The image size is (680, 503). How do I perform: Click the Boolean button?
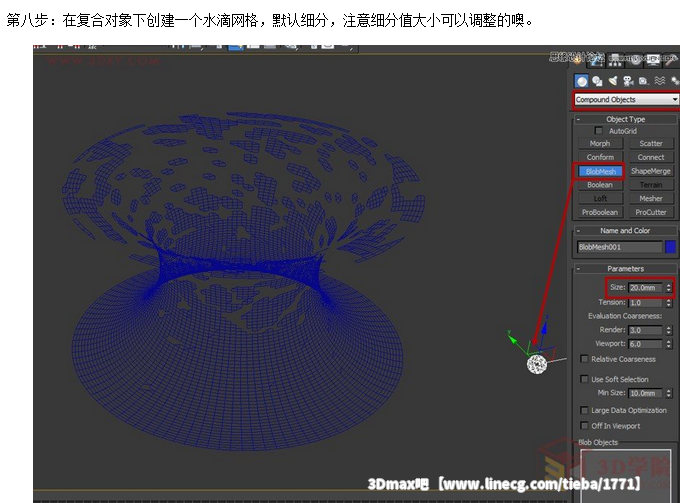[600, 185]
